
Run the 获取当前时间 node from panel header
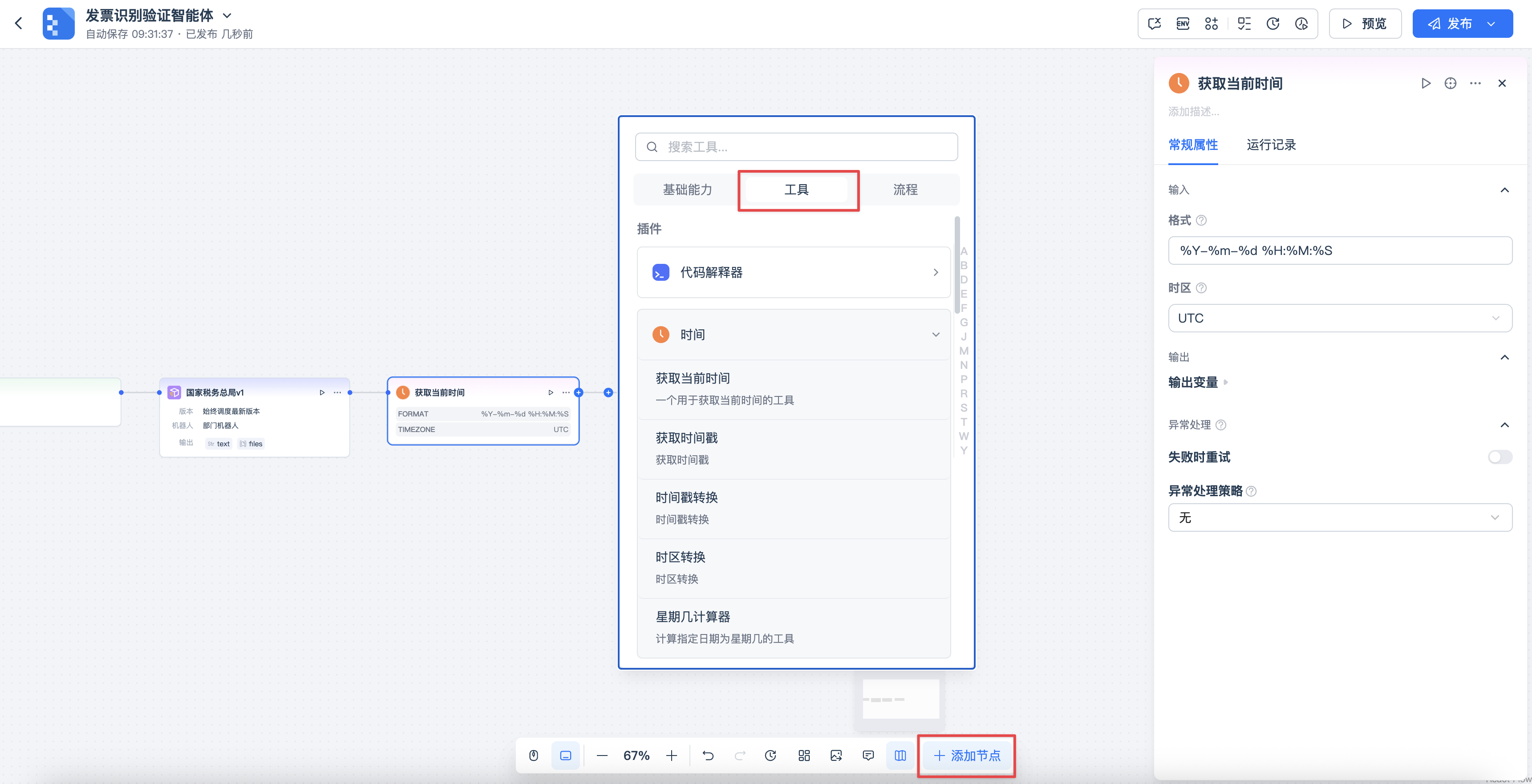(1426, 83)
